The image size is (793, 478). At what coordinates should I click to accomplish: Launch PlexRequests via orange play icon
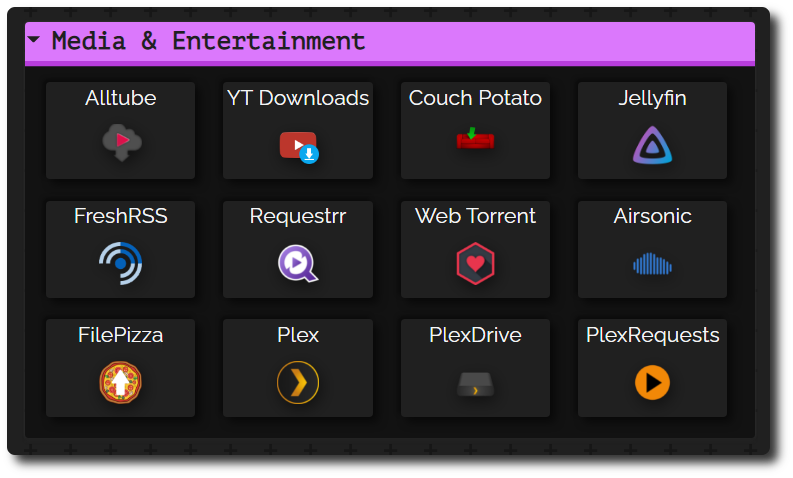click(652, 382)
